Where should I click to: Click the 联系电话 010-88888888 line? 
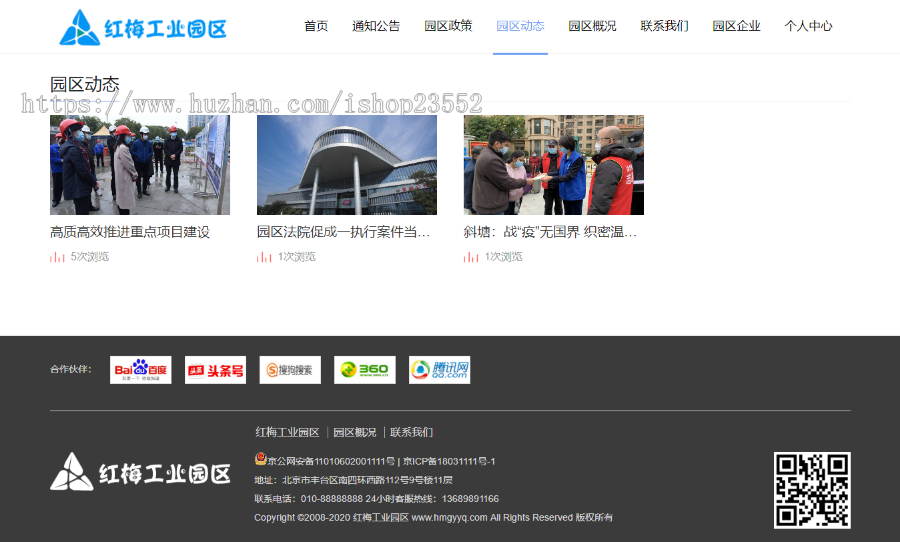pyautogui.click(x=377, y=498)
